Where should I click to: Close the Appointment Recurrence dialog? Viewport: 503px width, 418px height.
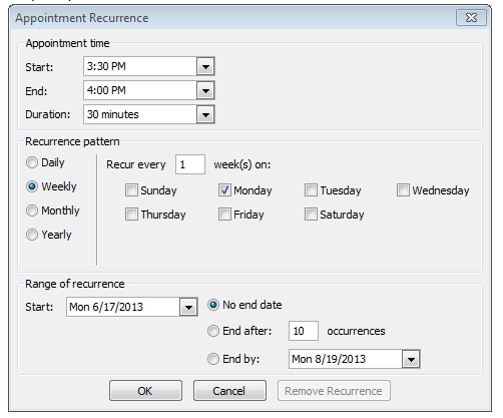(x=471, y=17)
